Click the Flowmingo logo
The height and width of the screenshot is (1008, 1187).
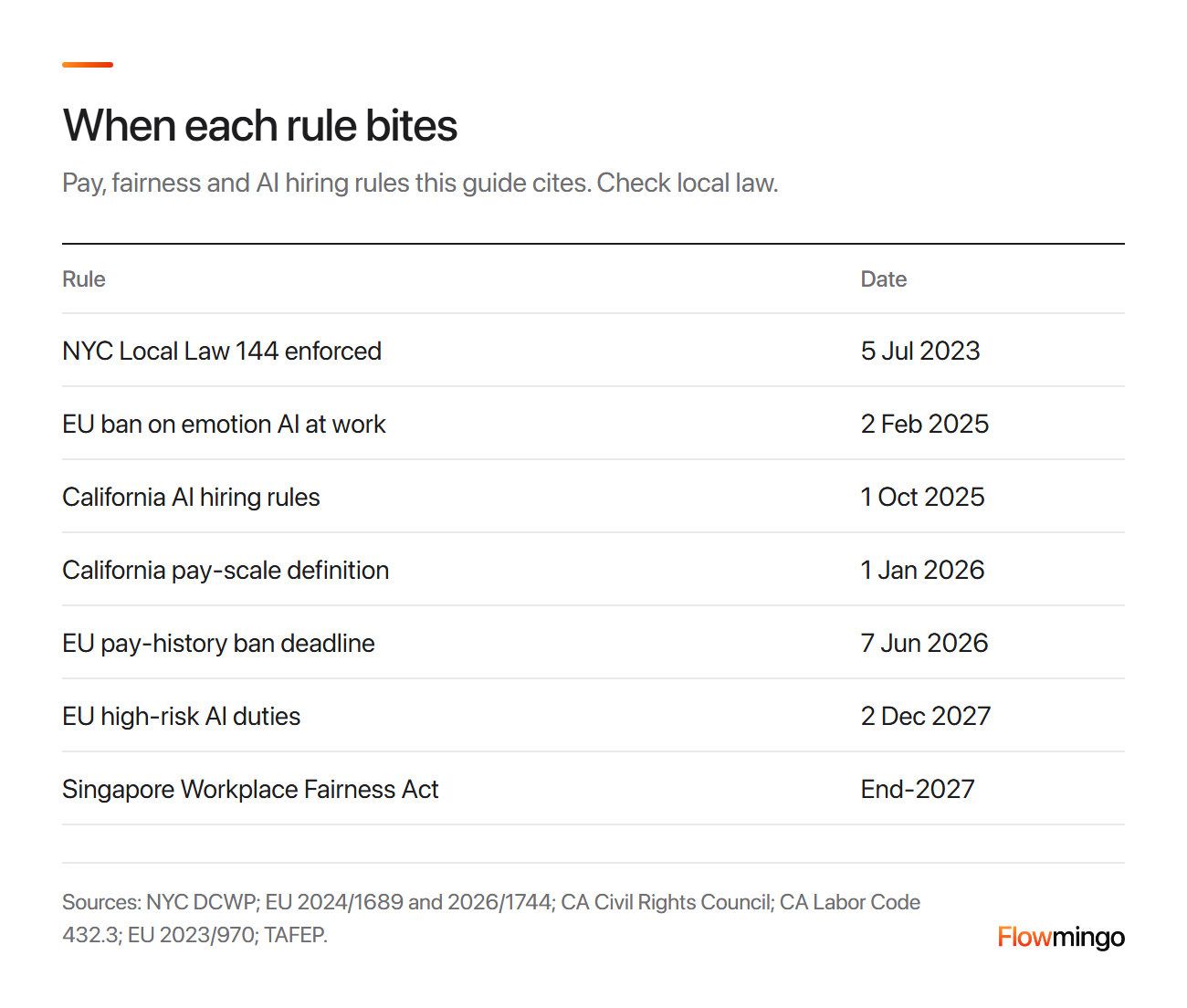tap(1060, 937)
